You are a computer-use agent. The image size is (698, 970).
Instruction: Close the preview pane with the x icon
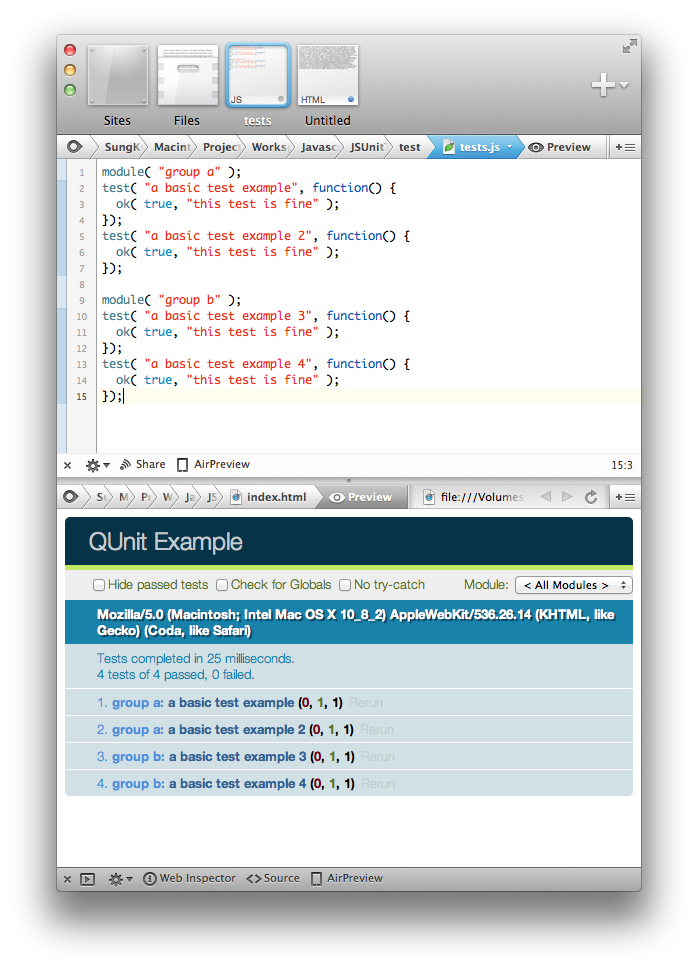(x=67, y=879)
